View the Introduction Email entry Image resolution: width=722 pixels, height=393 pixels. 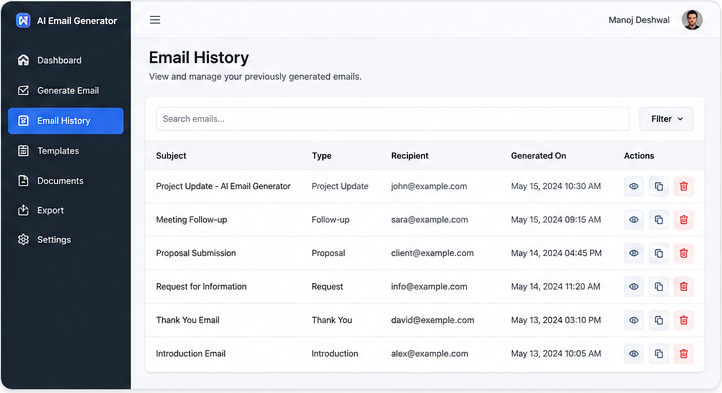[x=634, y=353]
